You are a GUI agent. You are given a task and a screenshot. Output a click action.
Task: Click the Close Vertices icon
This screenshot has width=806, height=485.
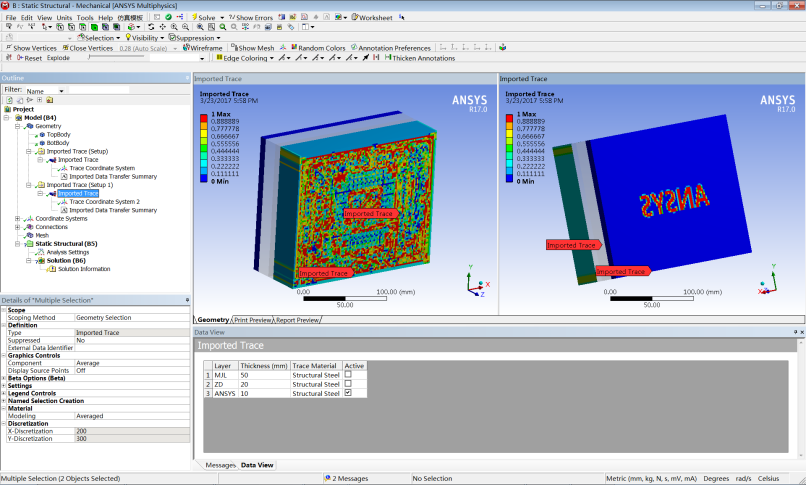(x=65, y=47)
